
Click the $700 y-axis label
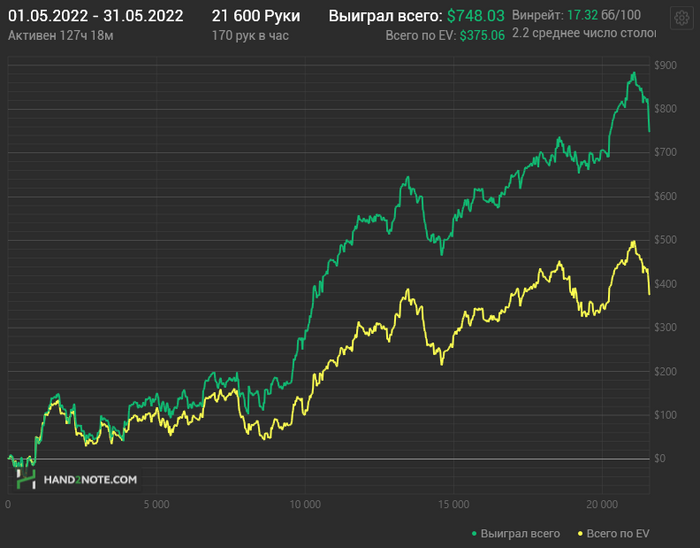665,153
